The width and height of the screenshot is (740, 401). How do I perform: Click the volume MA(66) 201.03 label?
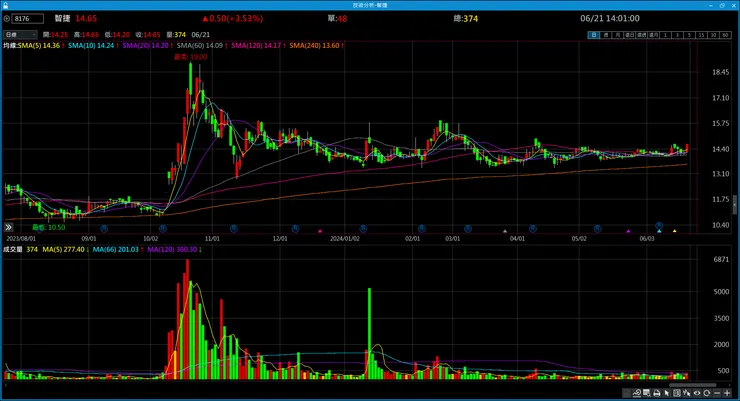click(x=118, y=250)
